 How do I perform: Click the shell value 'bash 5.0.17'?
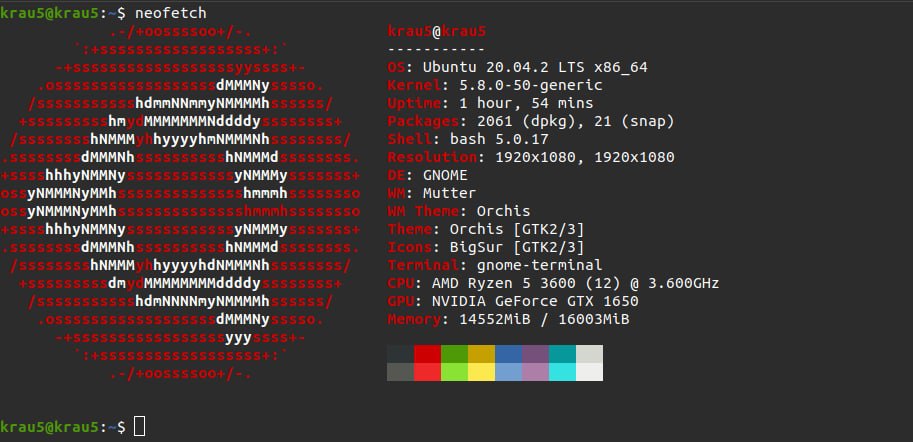coord(500,140)
